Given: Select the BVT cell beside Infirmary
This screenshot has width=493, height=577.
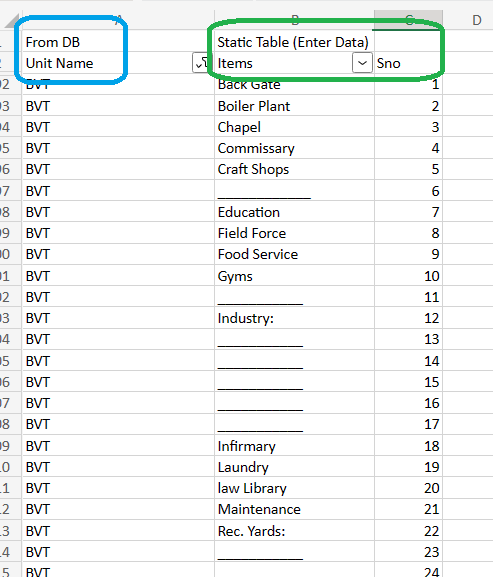Looking at the screenshot, I should click(118, 446).
